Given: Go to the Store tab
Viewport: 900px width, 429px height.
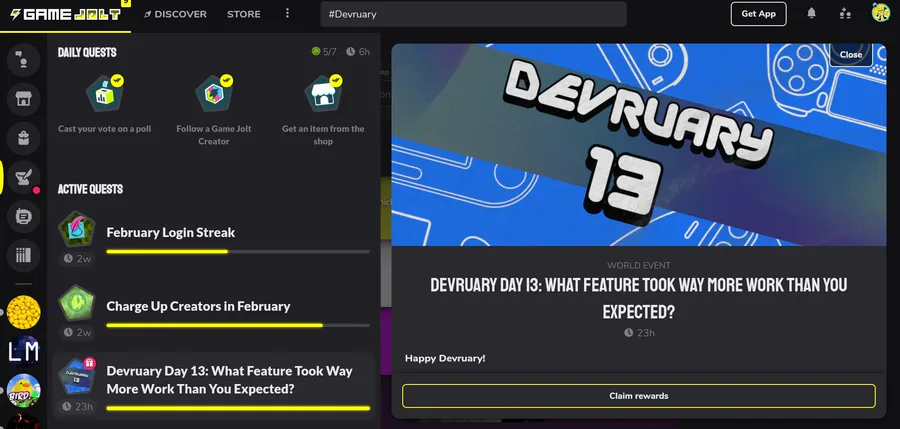Looking at the screenshot, I should (243, 14).
